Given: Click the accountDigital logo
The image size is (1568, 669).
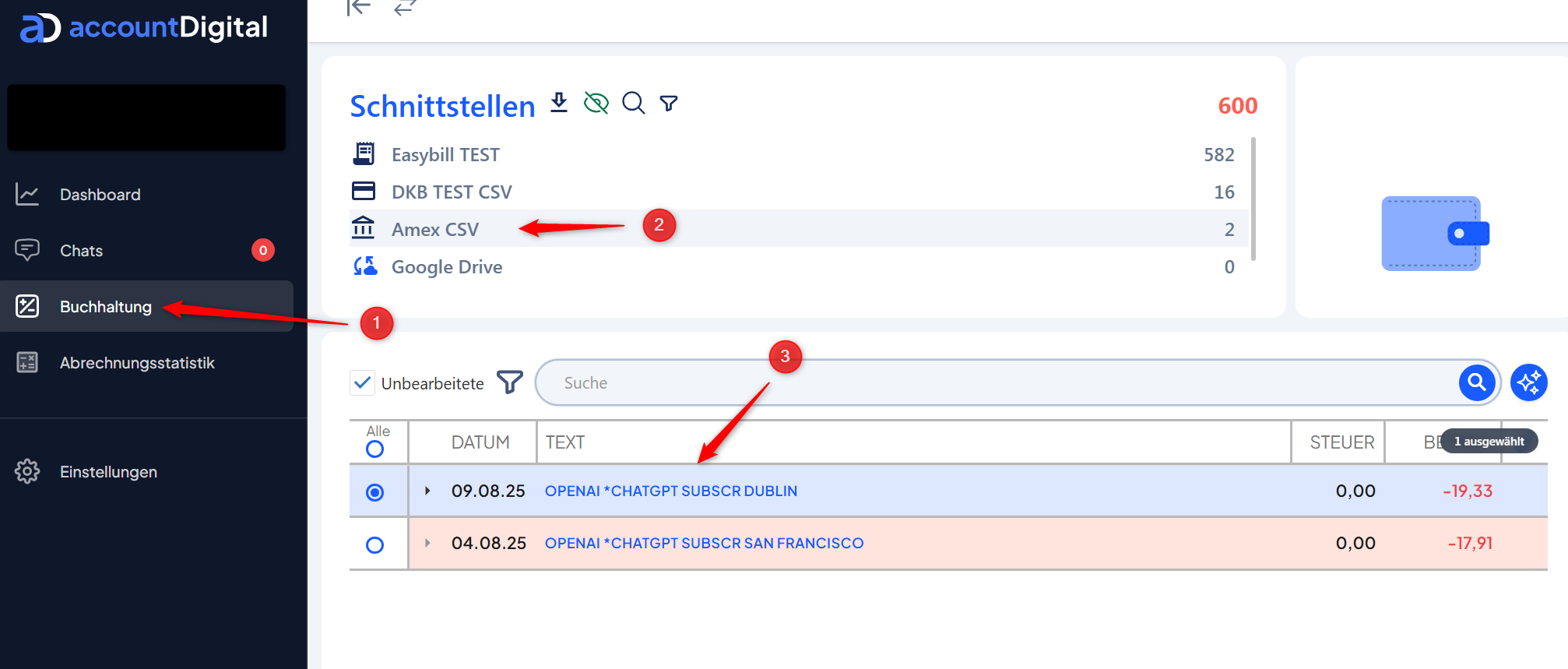Looking at the screenshot, I should (143, 28).
